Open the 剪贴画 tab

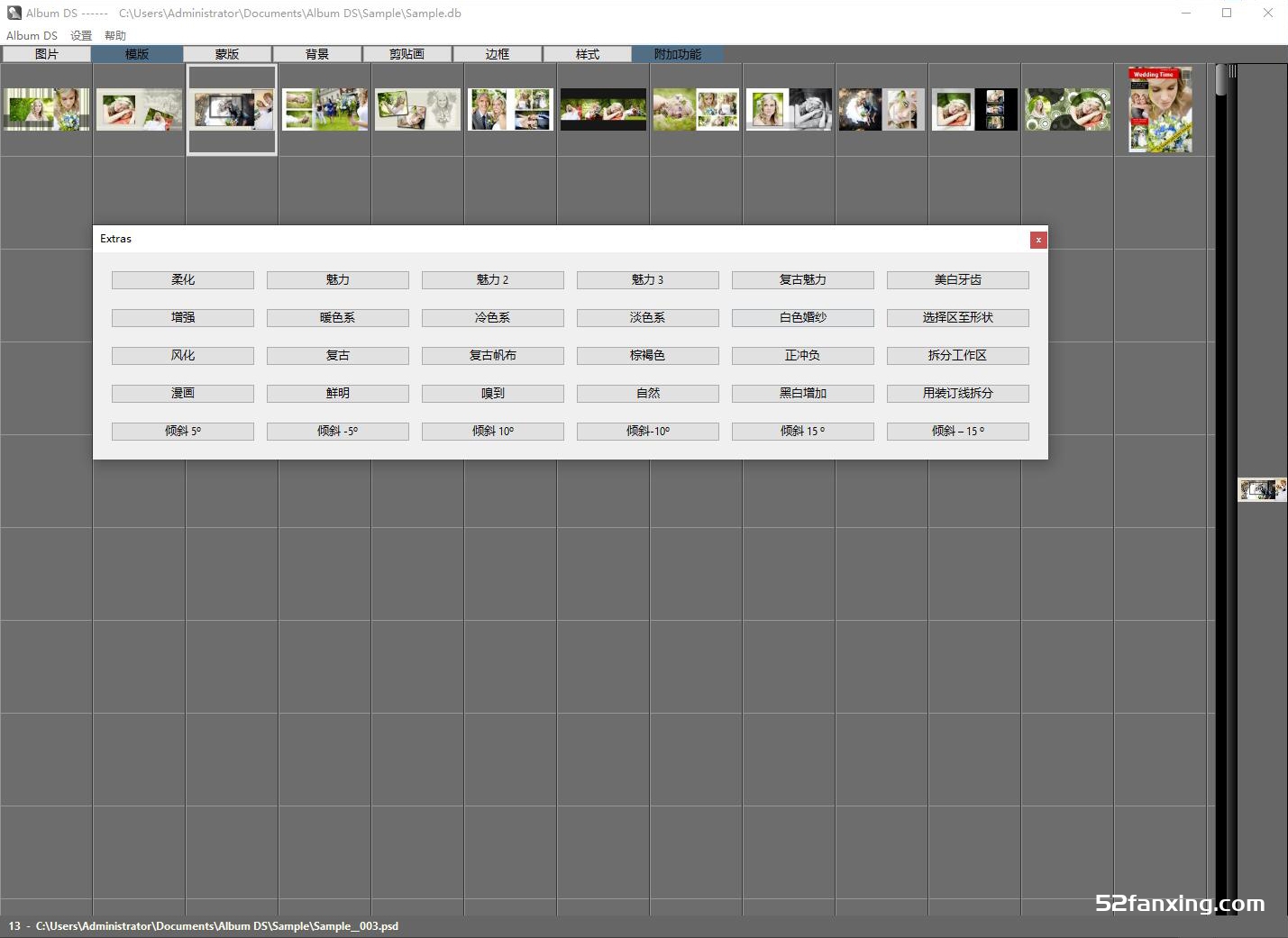[407, 54]
